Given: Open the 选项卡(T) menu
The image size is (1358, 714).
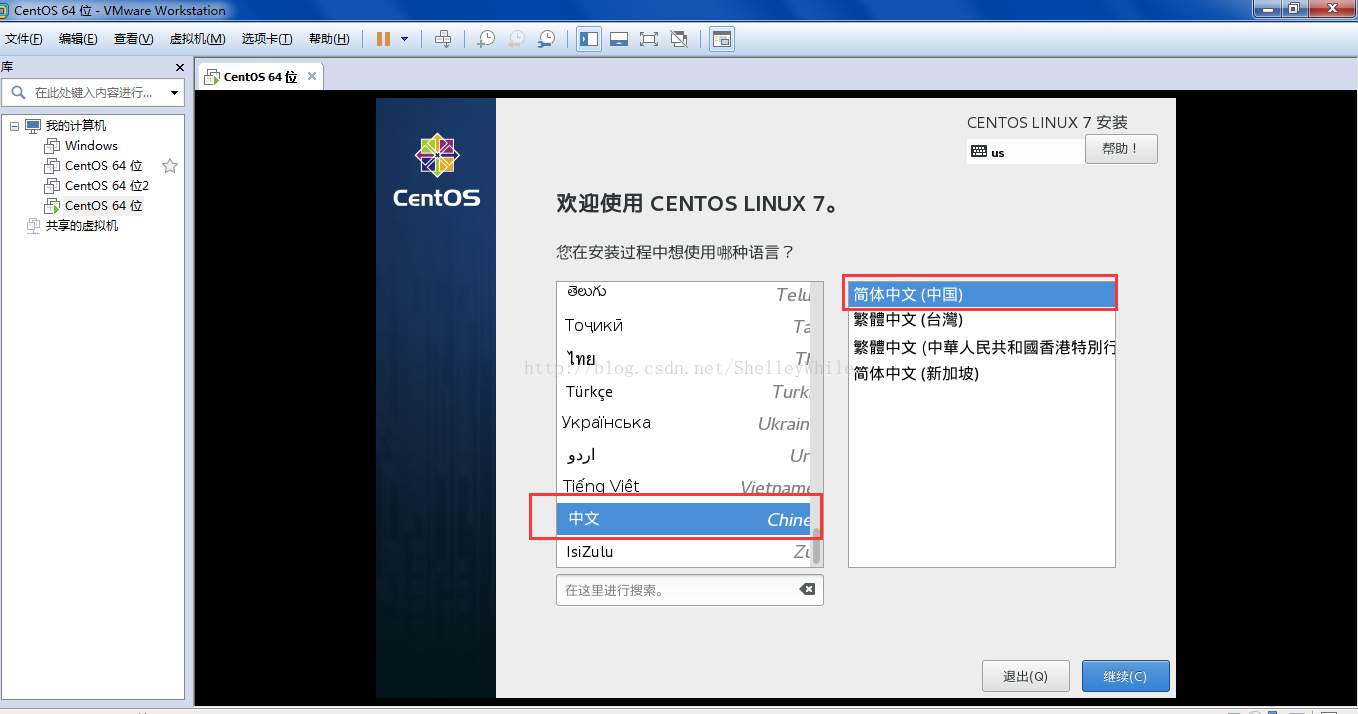Looking at the screenshot, I should point(267,39).
